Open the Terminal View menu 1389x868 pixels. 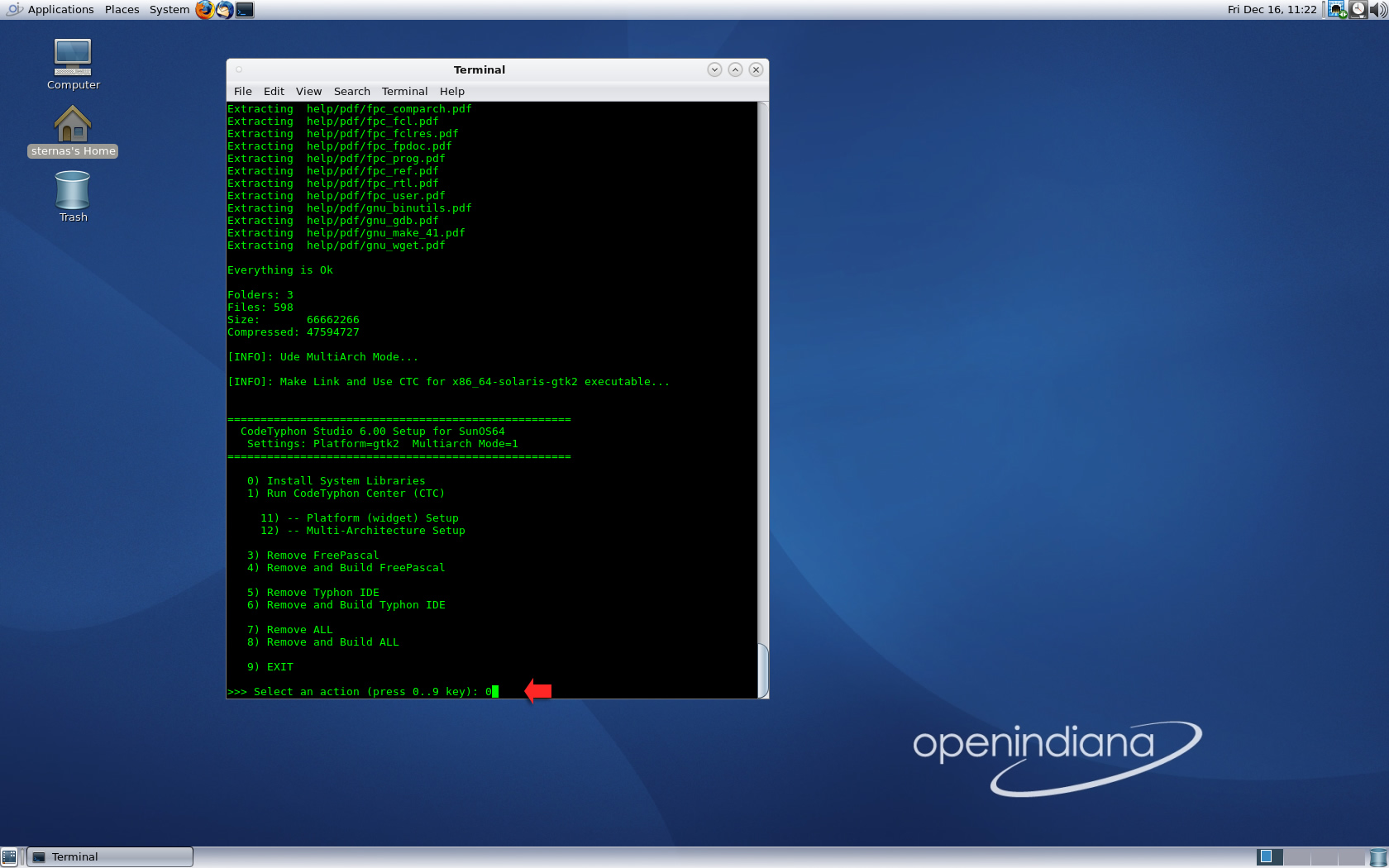[x=308, y=91]
